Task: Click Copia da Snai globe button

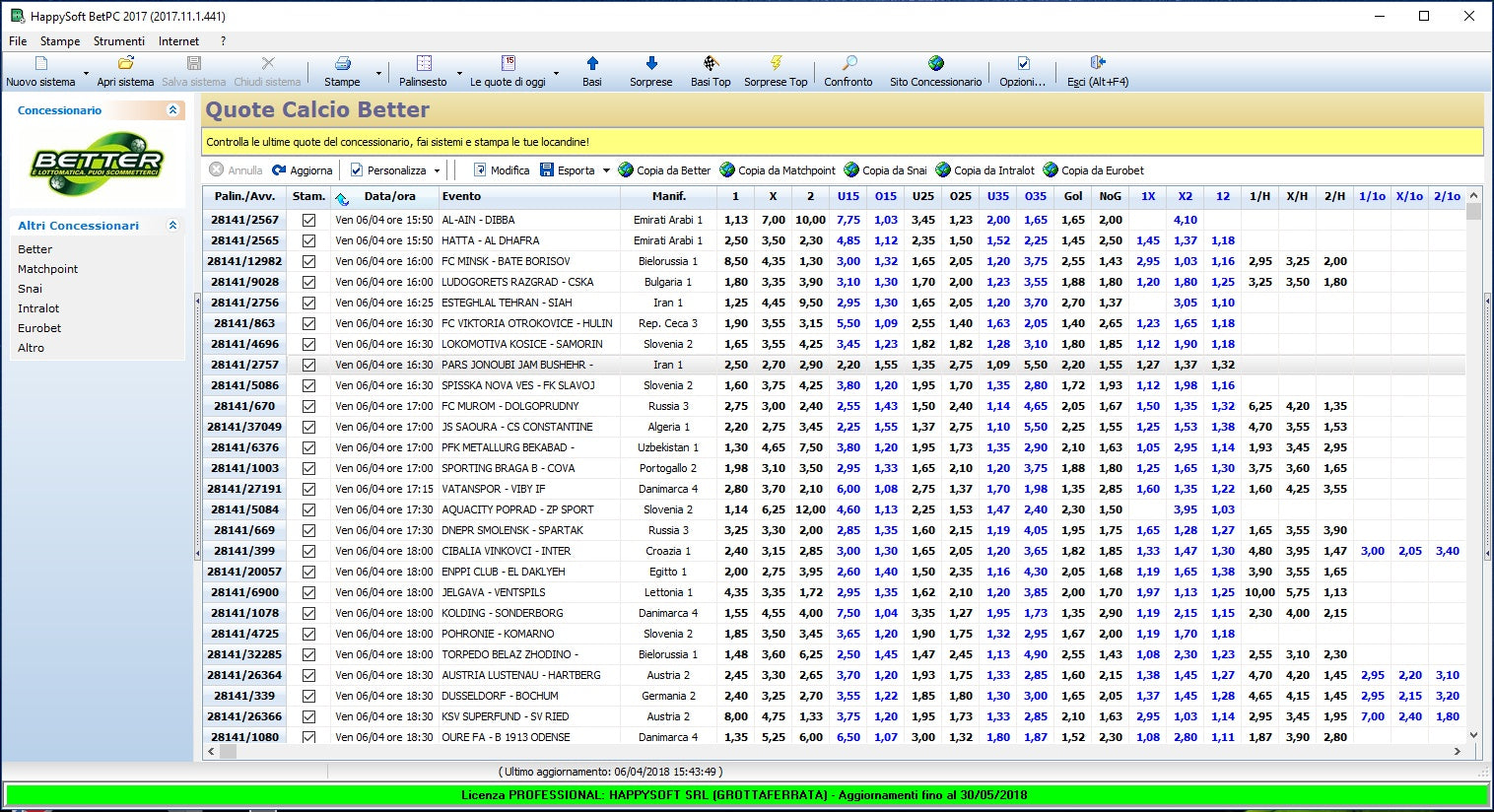Action: pyautogui.click(x=886, y=170)
